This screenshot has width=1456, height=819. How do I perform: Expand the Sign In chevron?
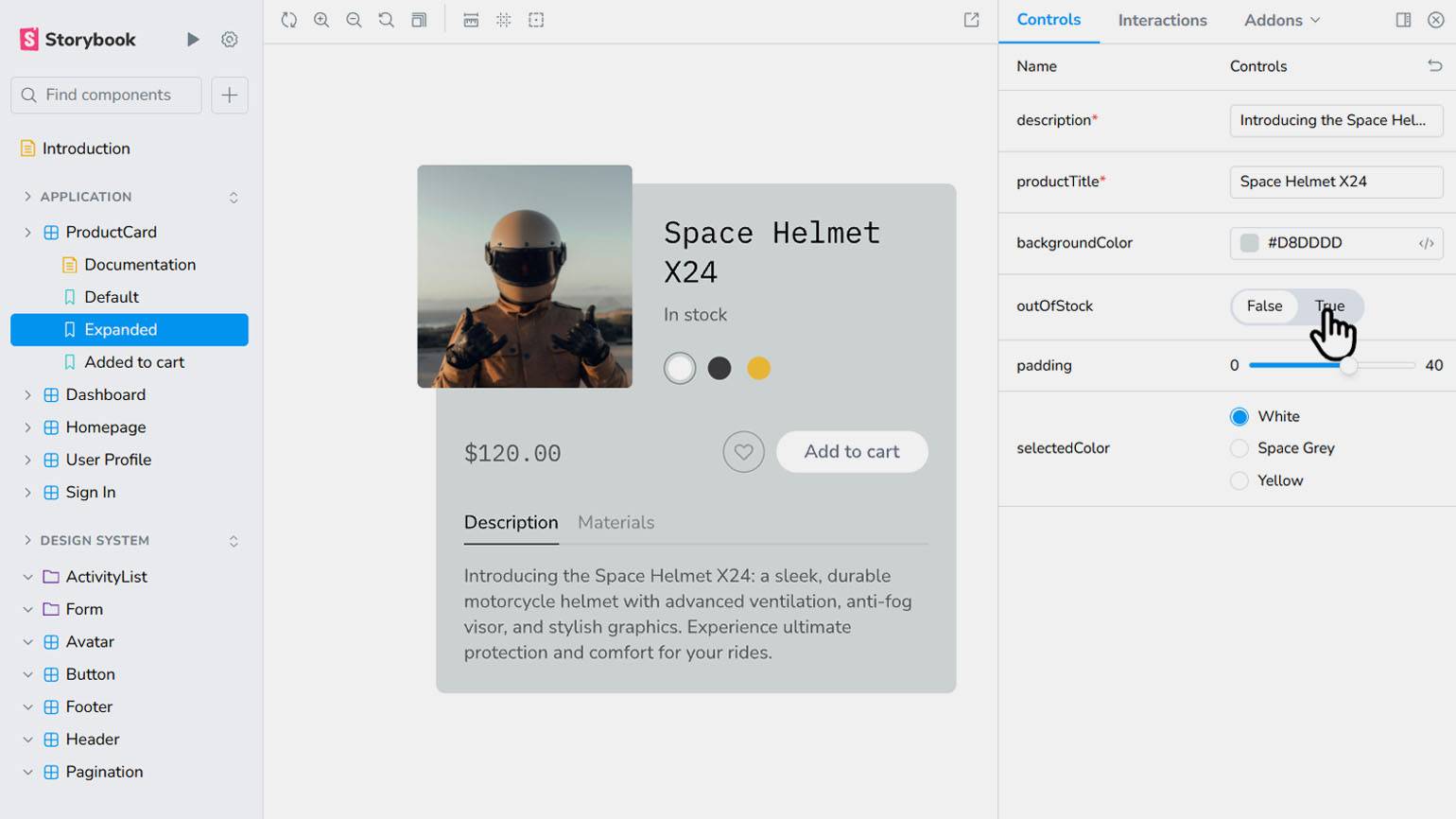point(27,492)
